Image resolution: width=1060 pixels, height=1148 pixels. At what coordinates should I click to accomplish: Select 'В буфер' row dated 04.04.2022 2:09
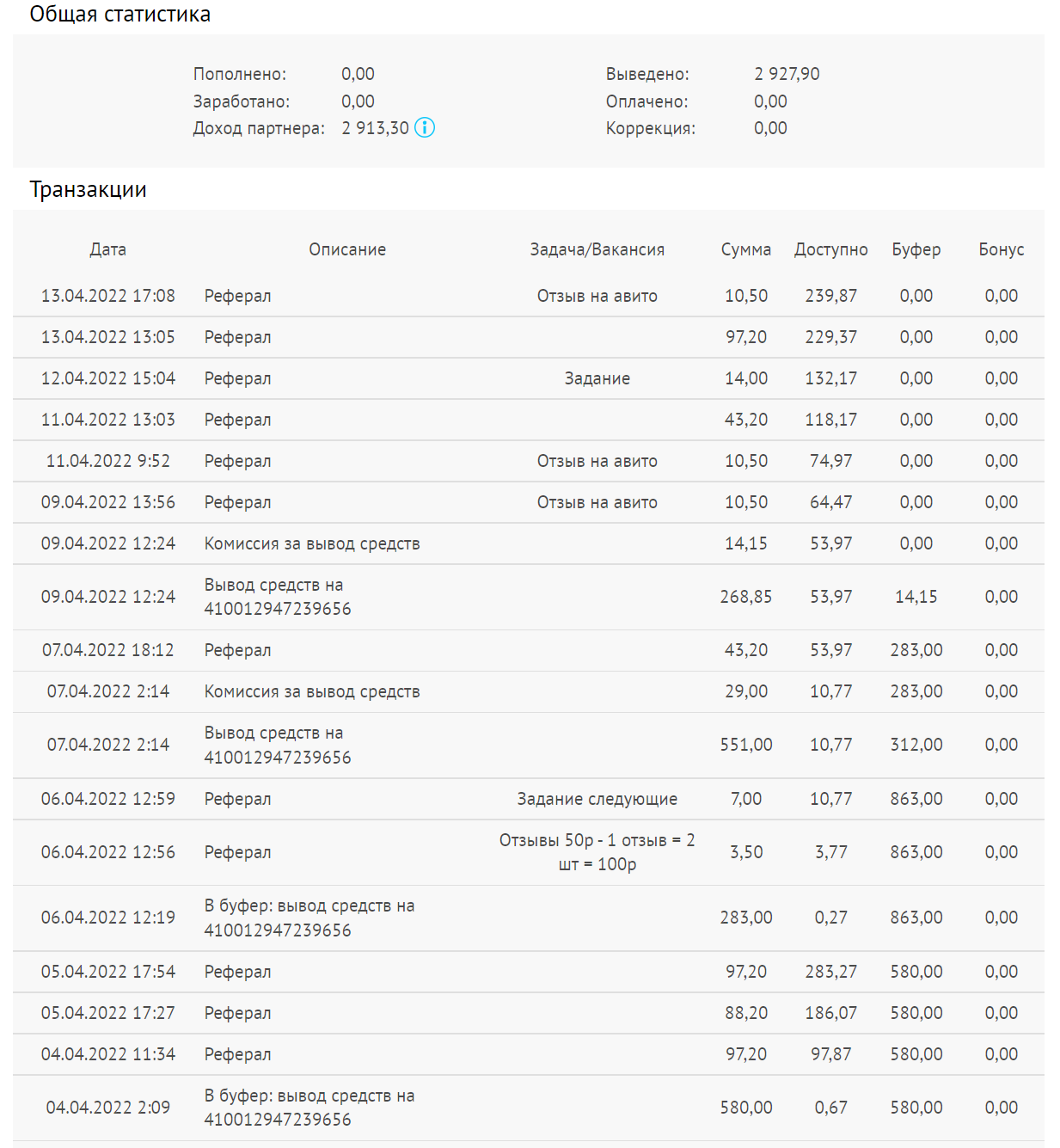(x=529, y=1108)
